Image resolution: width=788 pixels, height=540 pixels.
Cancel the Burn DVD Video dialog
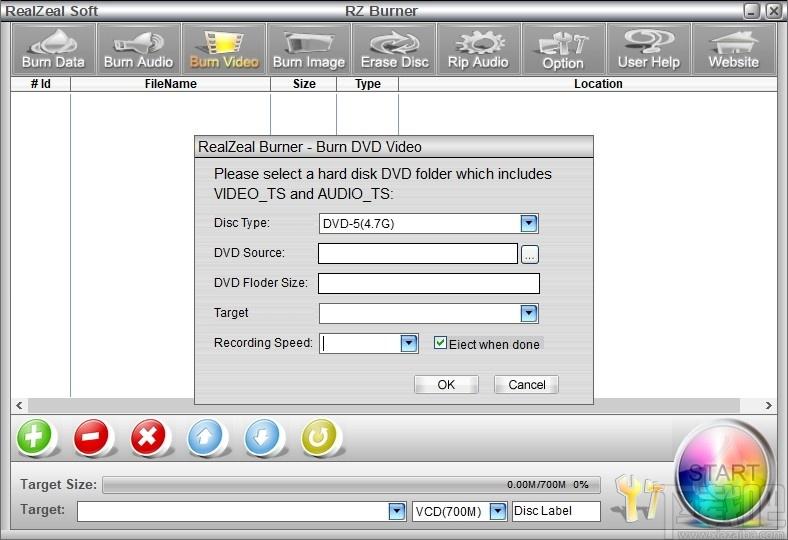[526, 385]
